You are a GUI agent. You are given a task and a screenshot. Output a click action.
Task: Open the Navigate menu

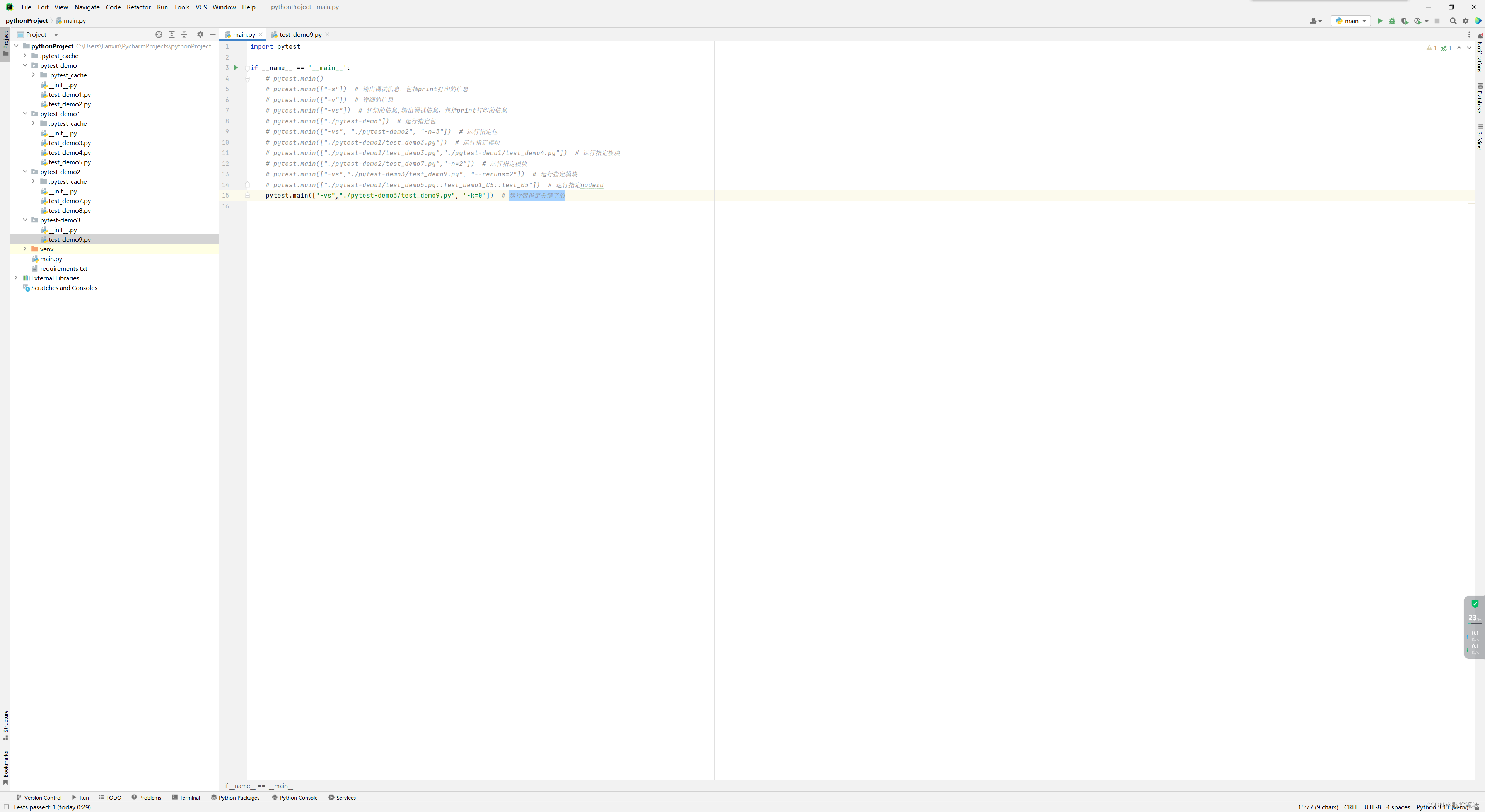point(87,7)
